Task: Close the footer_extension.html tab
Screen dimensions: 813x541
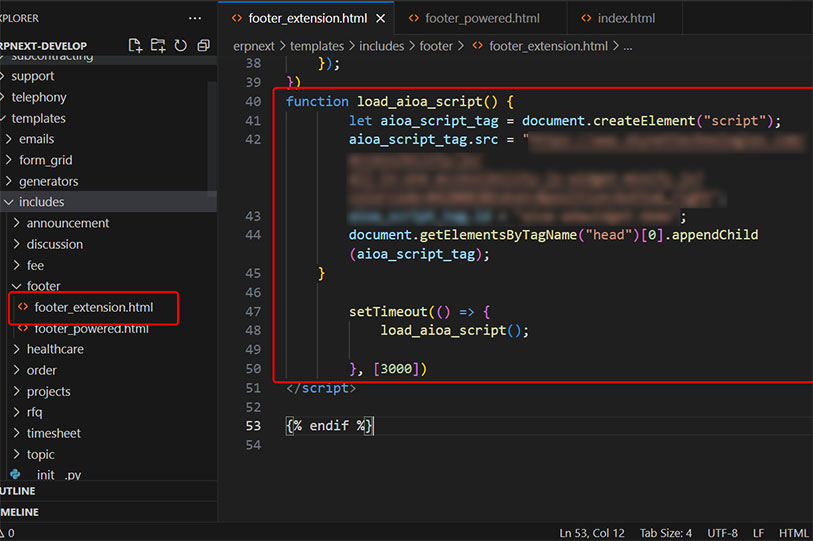Action: point(381,18)
